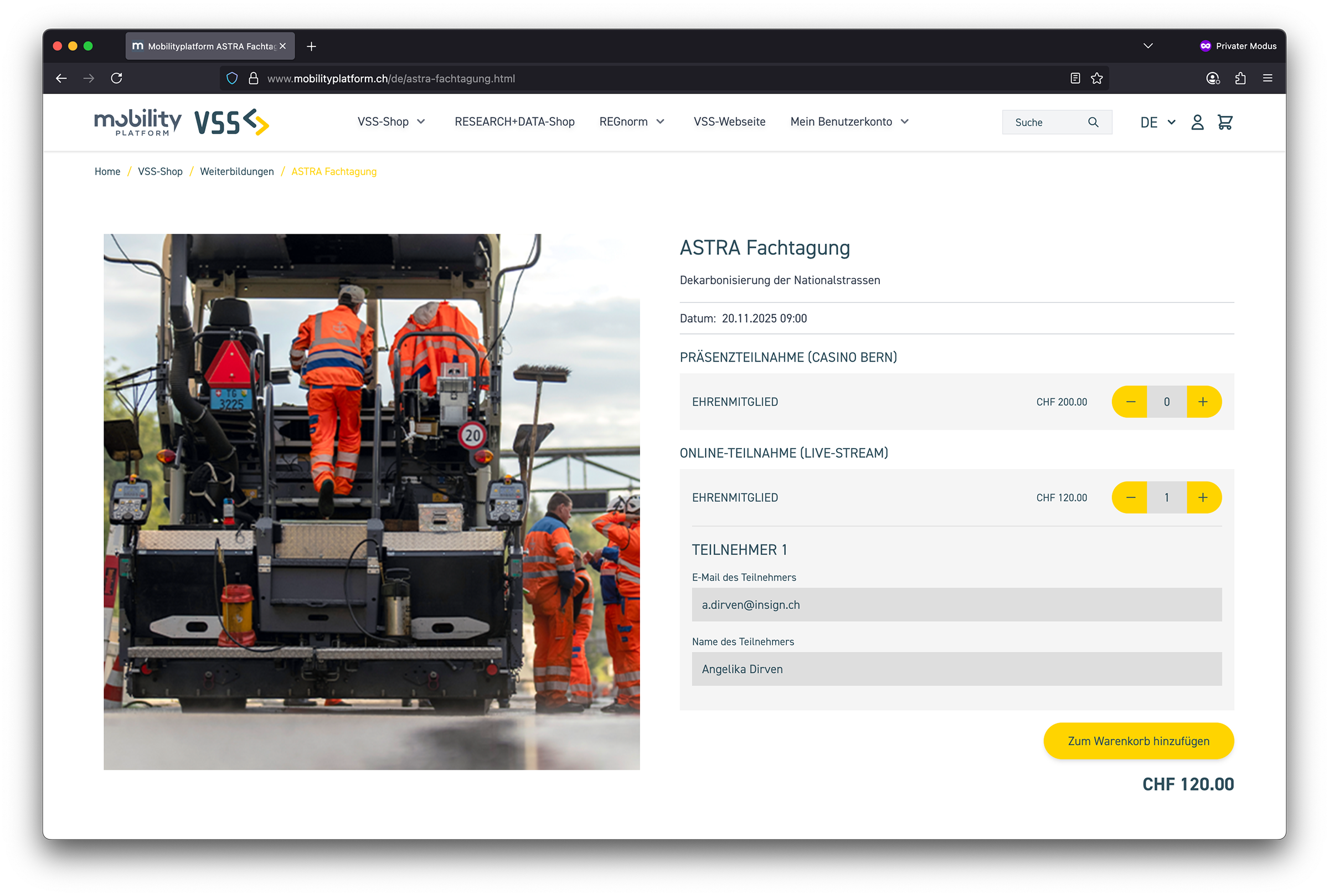
Task: Click the Dekarbonisierung der Nationalstrassen subtitle
Action: pos(779,280)
